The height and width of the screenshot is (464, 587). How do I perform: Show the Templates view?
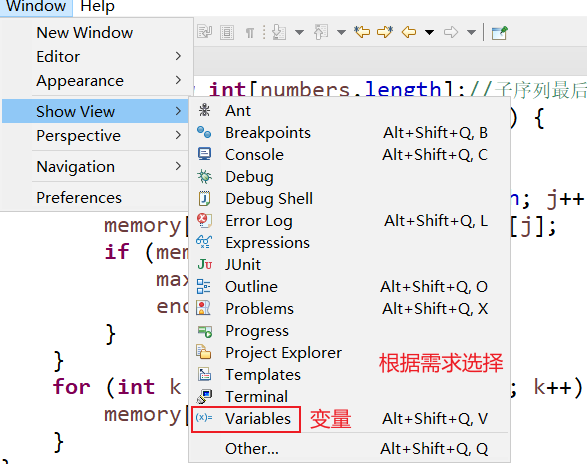(x=349, y=374)
